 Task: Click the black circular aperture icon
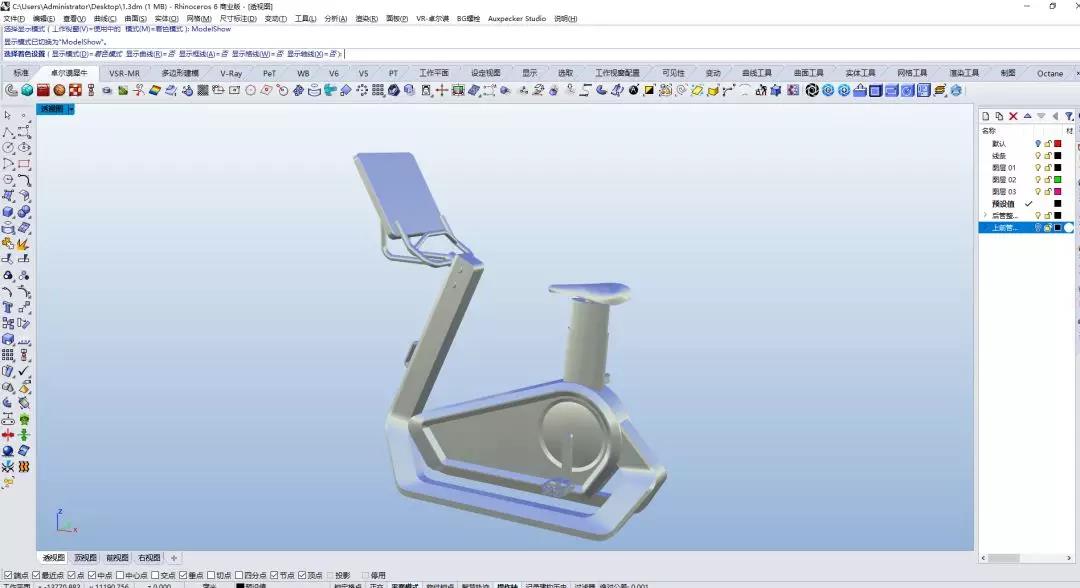click(812, 90)
